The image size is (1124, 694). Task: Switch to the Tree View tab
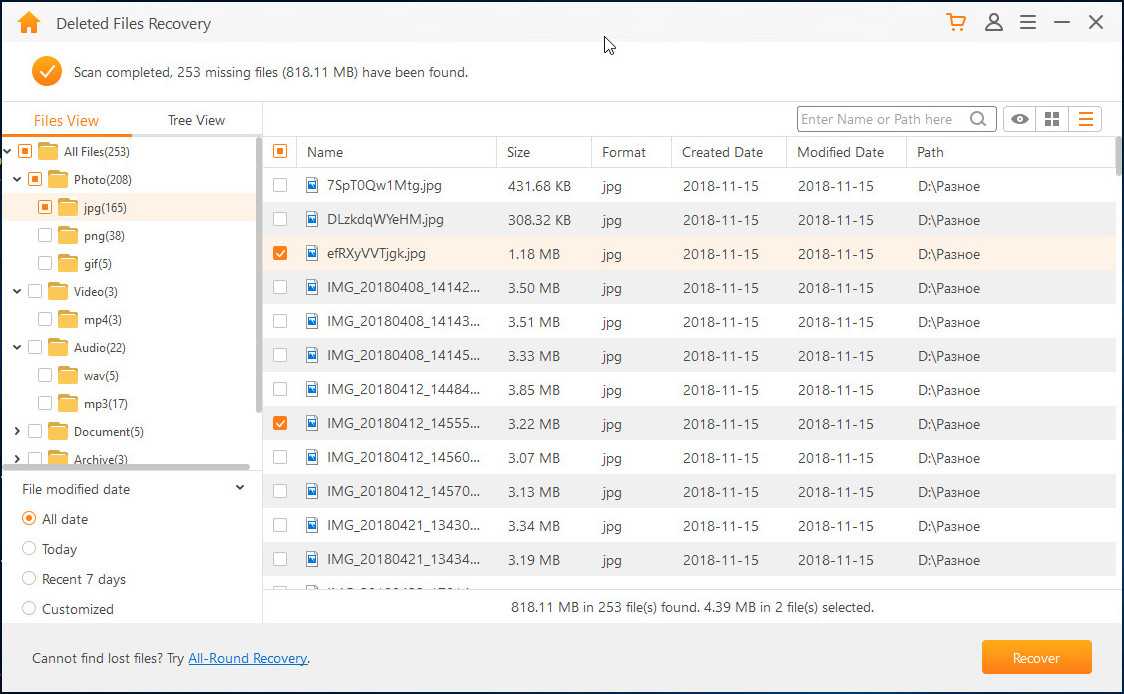pos(196,120)
